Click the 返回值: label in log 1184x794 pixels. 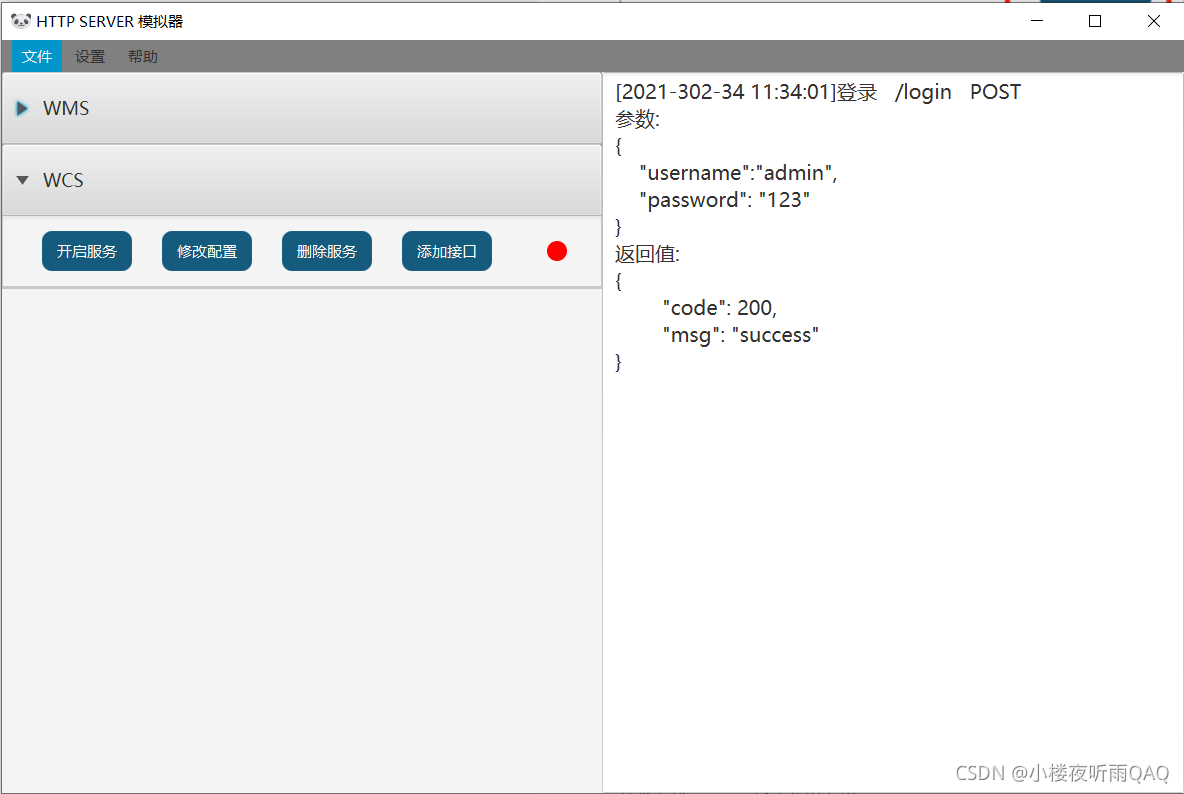tap(647, 254)
